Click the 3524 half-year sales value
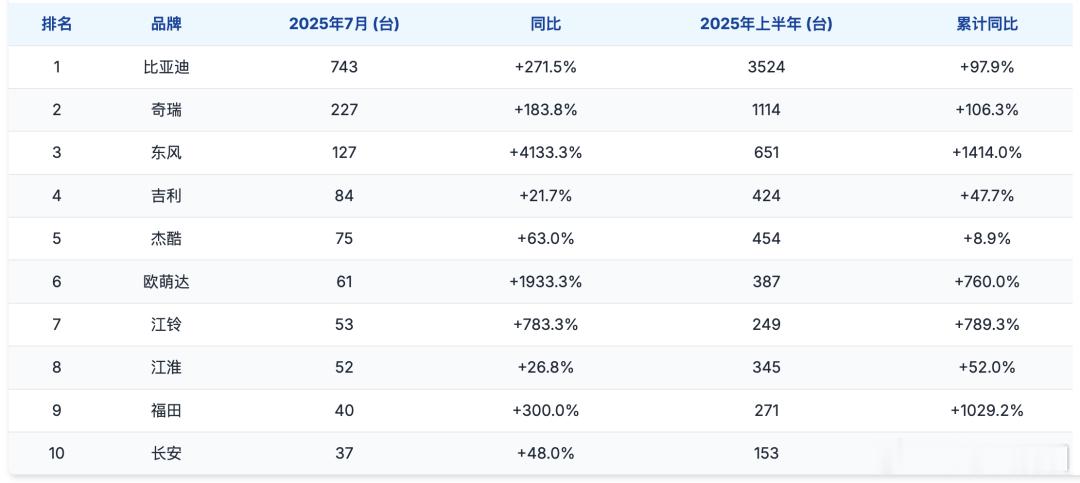 pyautogui.click(x=767, y=67)
